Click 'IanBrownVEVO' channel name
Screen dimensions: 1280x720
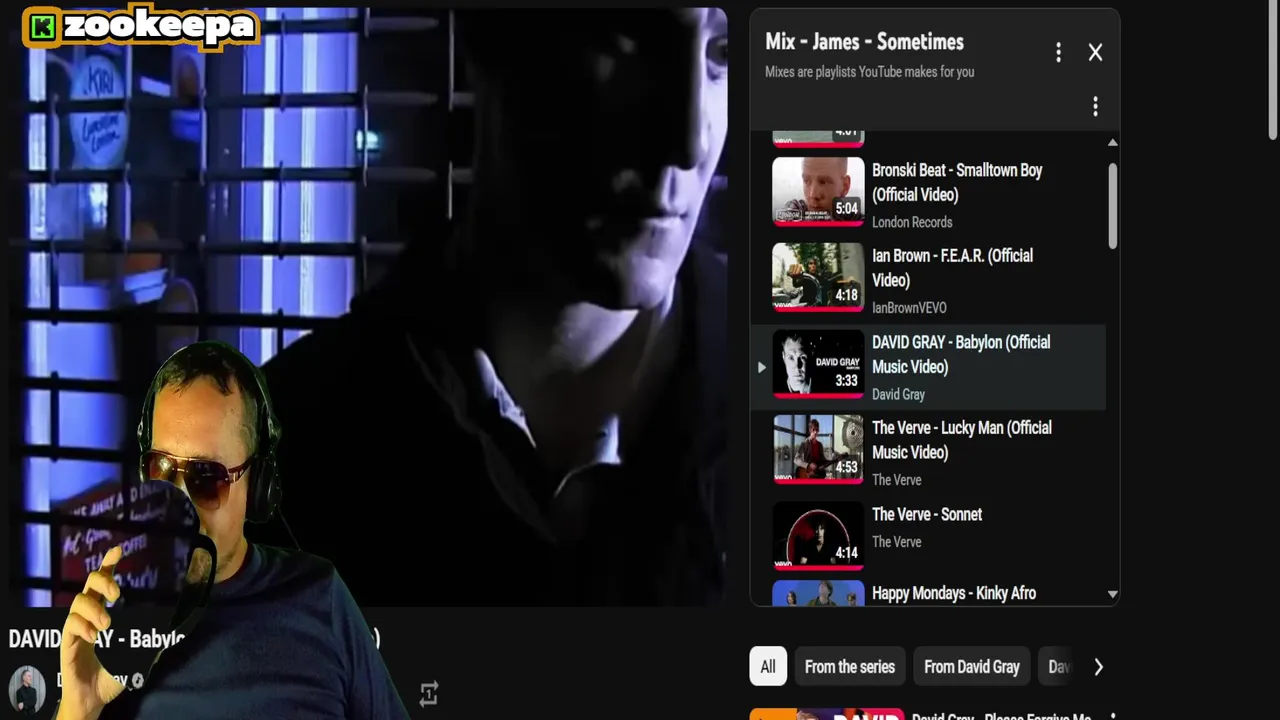(909, 308)
